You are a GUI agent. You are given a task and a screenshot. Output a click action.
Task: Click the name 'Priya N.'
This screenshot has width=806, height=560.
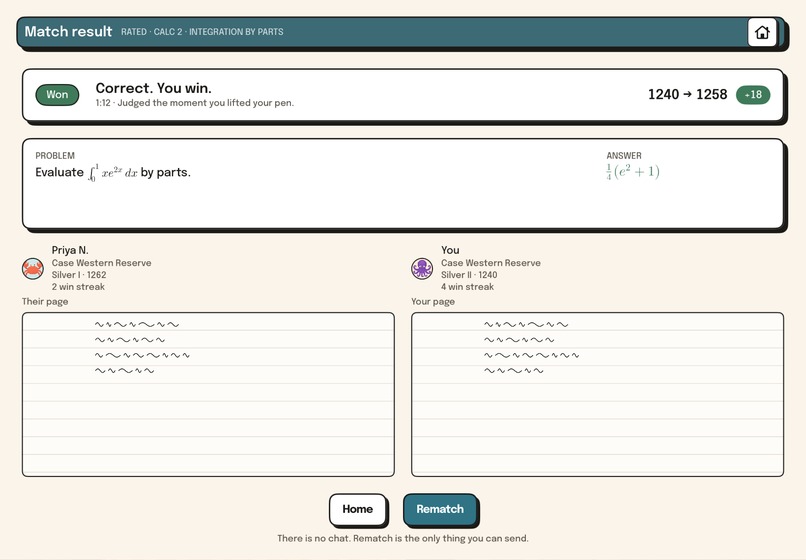click(70, 250)
